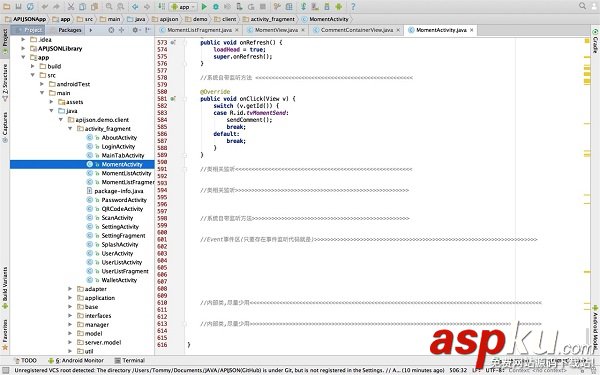This screenshot has width=600, height=375.
Task: Click the Redo arrow icon
Action: tap(56, 7)
